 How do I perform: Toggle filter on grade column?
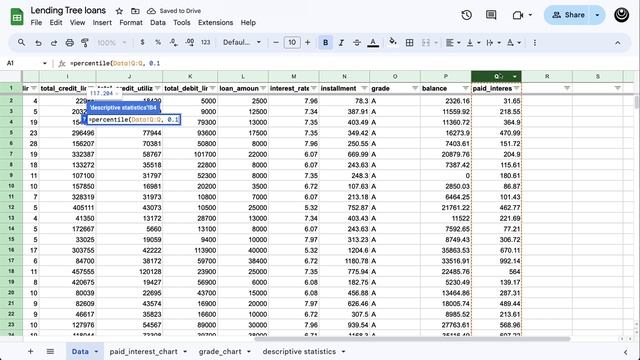click(414, 88)
